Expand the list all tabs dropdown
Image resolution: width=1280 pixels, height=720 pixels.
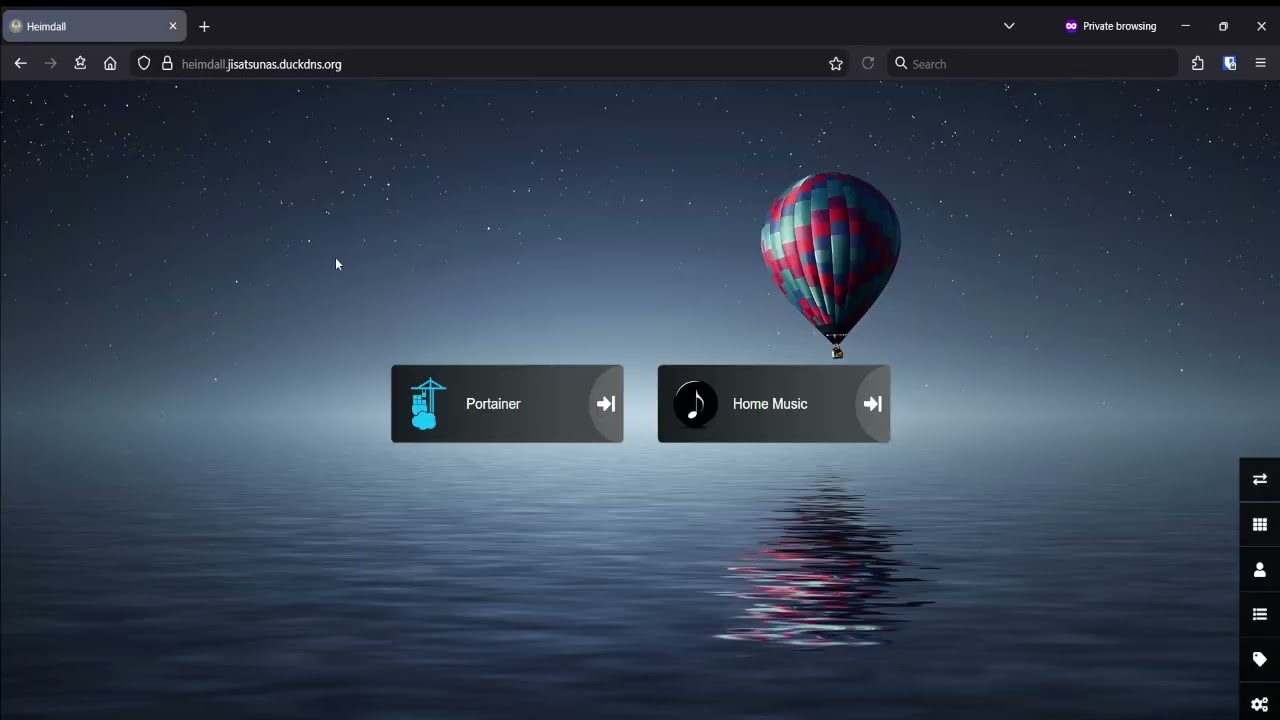click(1009, 27)
